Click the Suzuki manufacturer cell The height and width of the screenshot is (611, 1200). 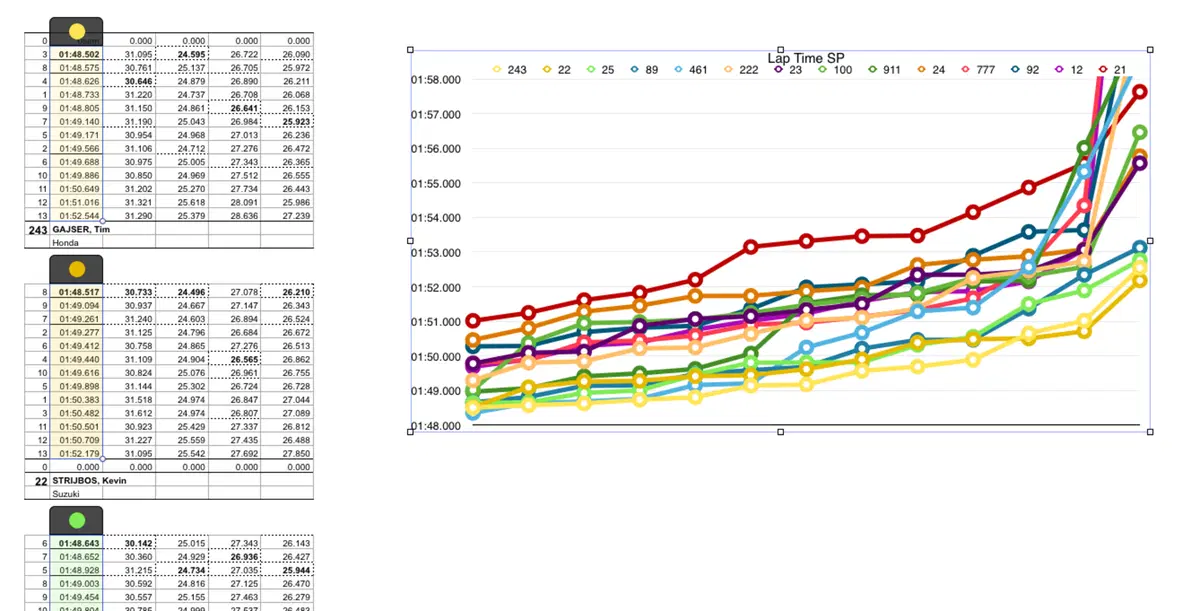click(x=64, y=493)
